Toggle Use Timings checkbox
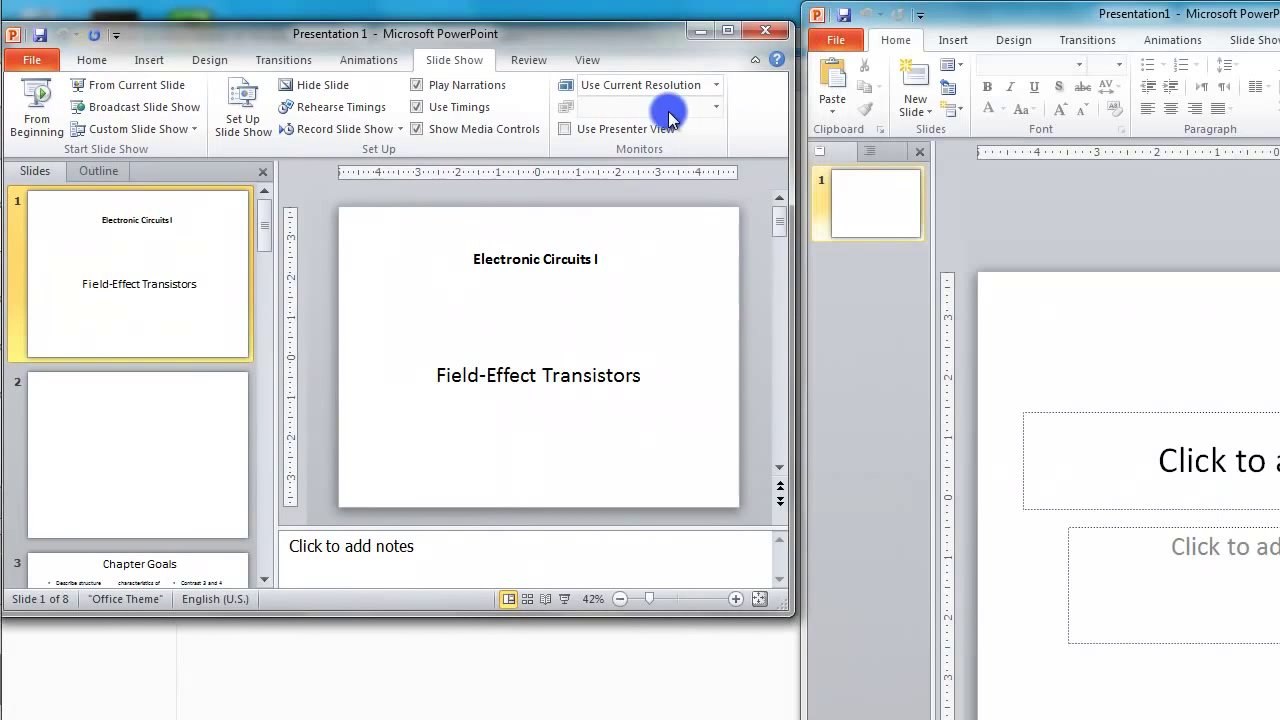 pyautogui.click(x=416, y=107)
